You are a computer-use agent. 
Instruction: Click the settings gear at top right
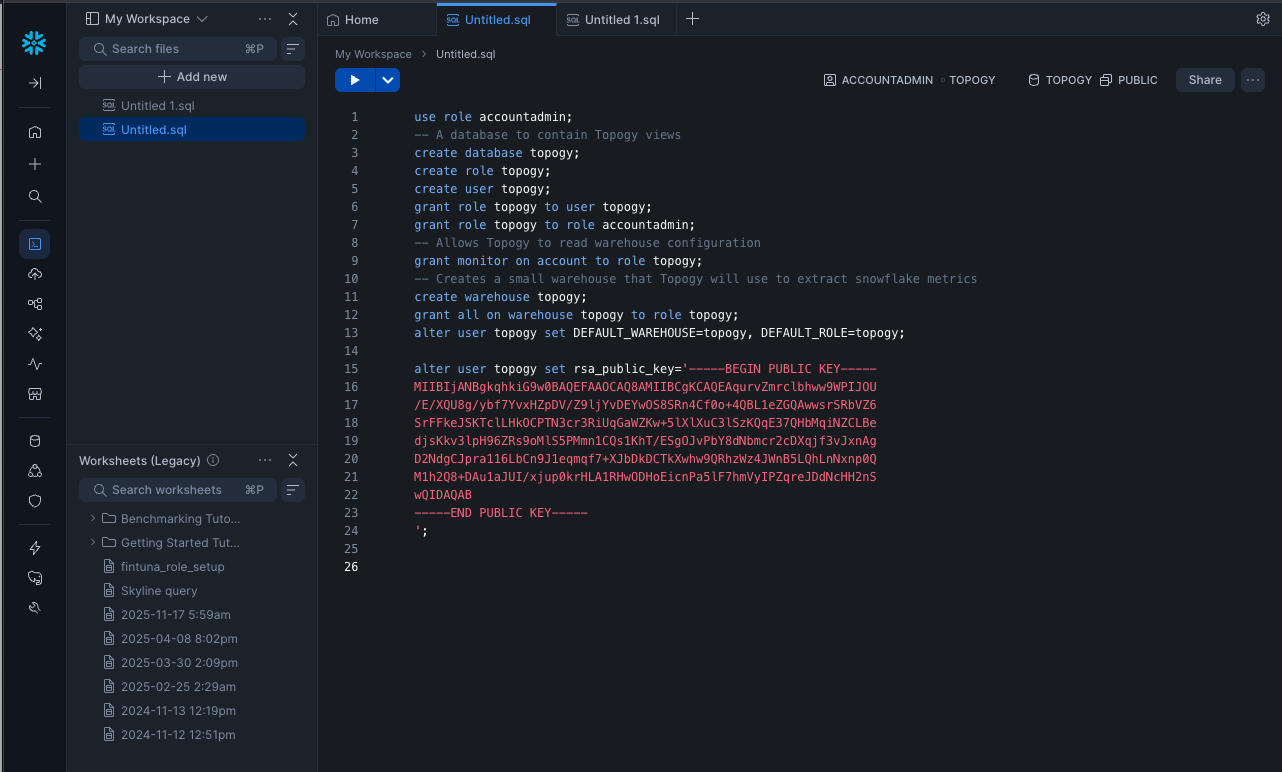coord(1263,19)
